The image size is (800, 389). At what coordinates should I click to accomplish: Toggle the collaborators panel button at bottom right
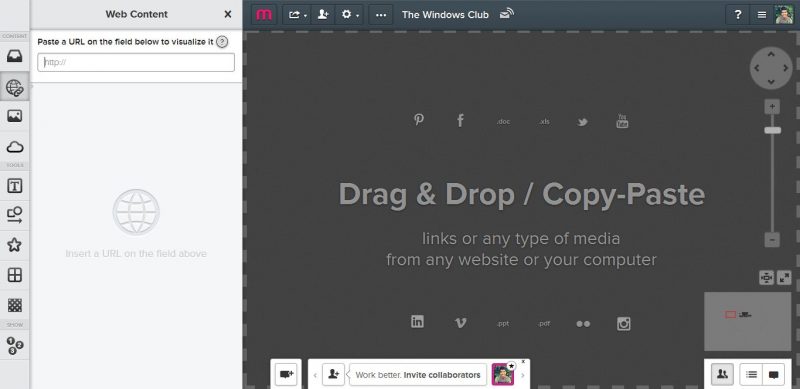pos(722,374)
